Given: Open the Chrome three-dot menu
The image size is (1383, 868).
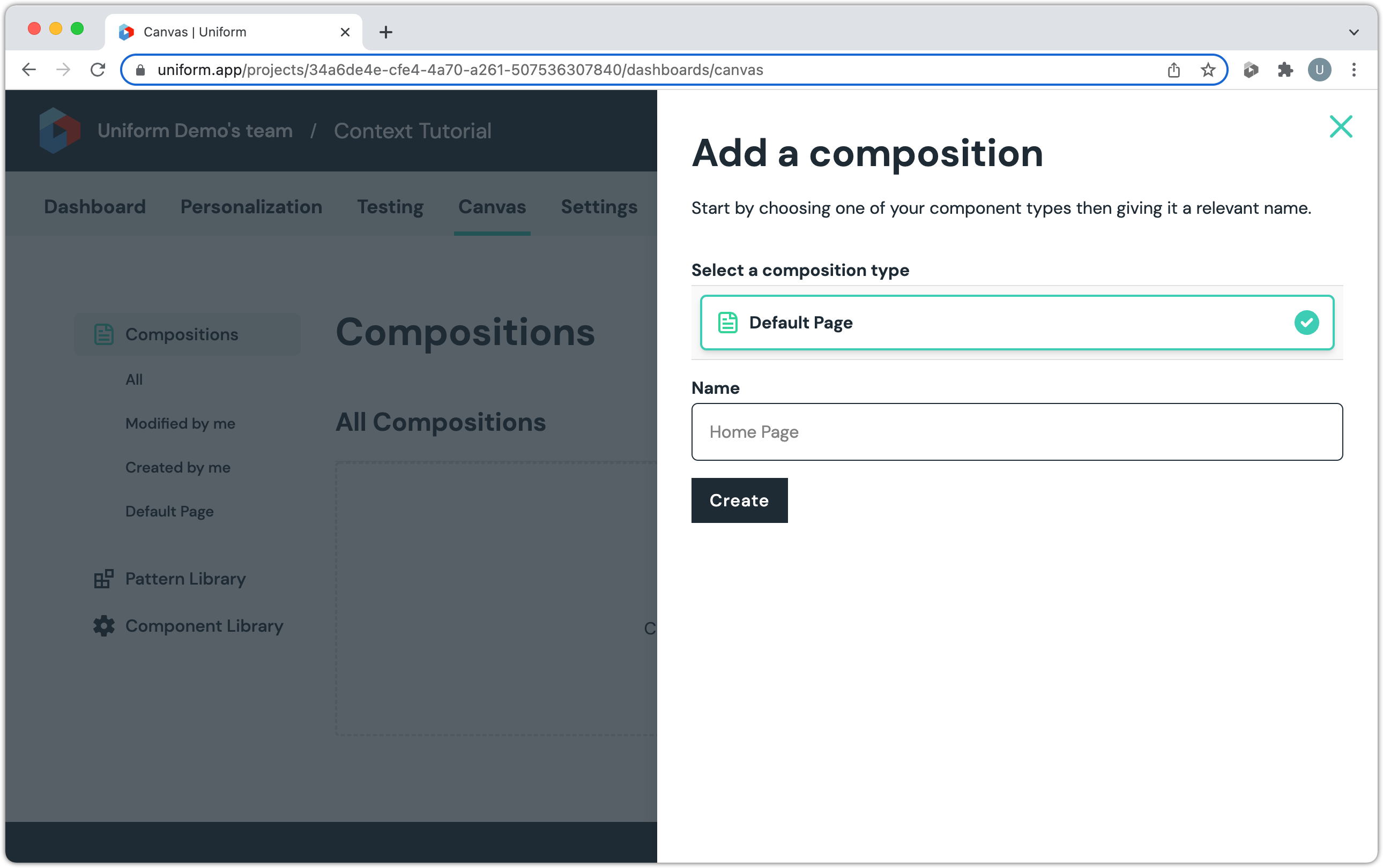Looking at the screenshot, I should click(x=1354, y=70).
